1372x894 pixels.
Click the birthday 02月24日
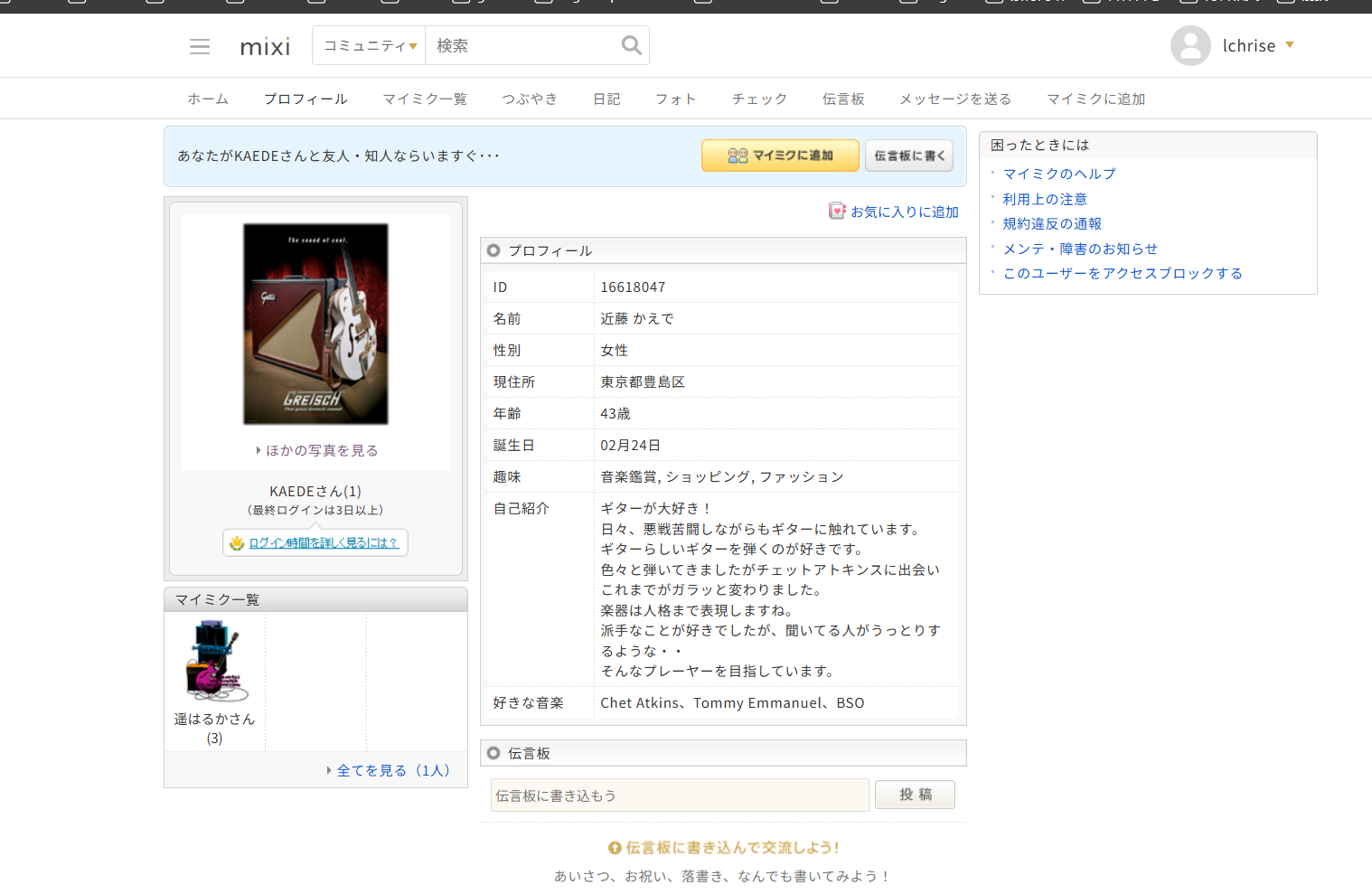(x=631, y=445)
